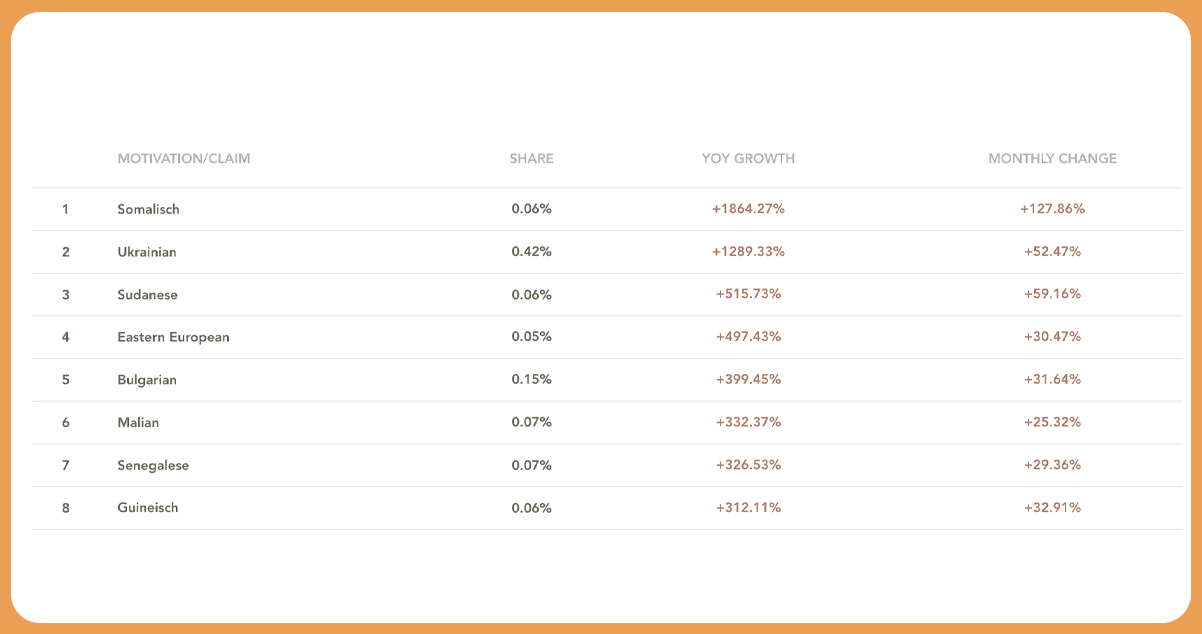Select the Bulgarian row name

coord(147,380)
